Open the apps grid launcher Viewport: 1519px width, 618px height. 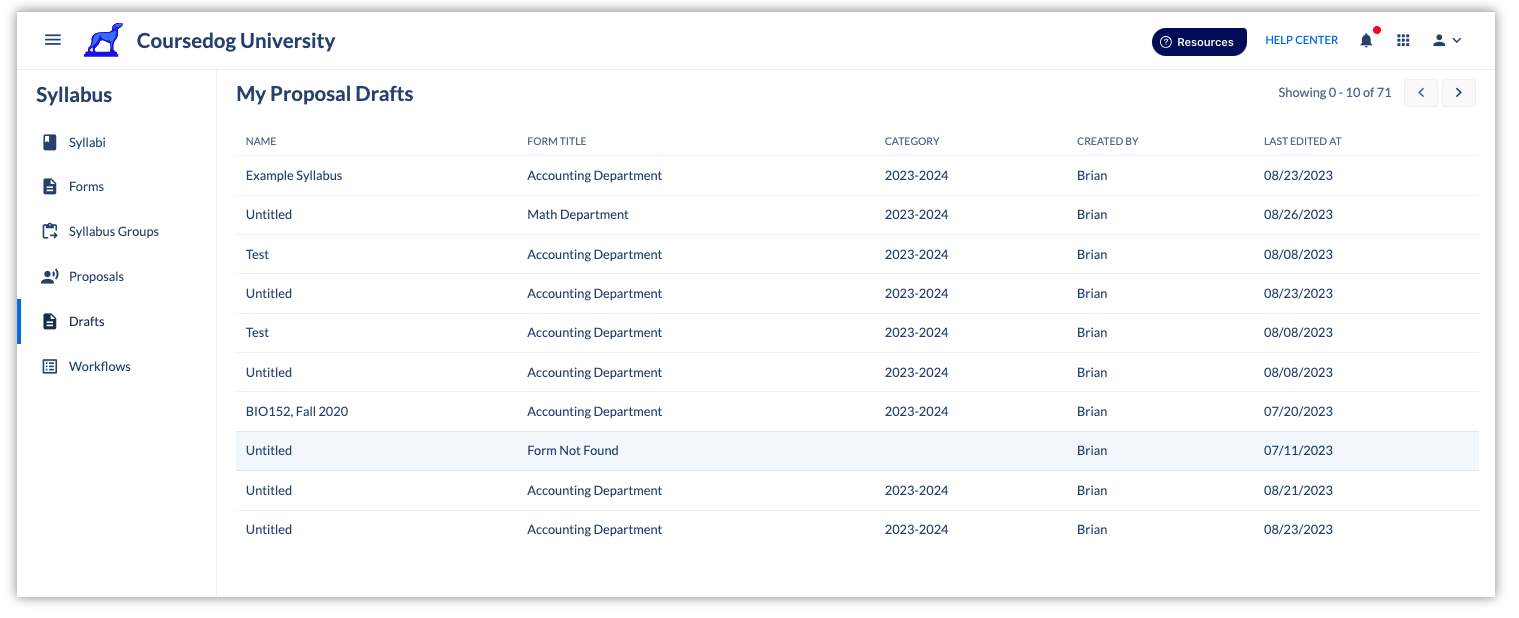pyautogui.click(x=1403, y=40)
